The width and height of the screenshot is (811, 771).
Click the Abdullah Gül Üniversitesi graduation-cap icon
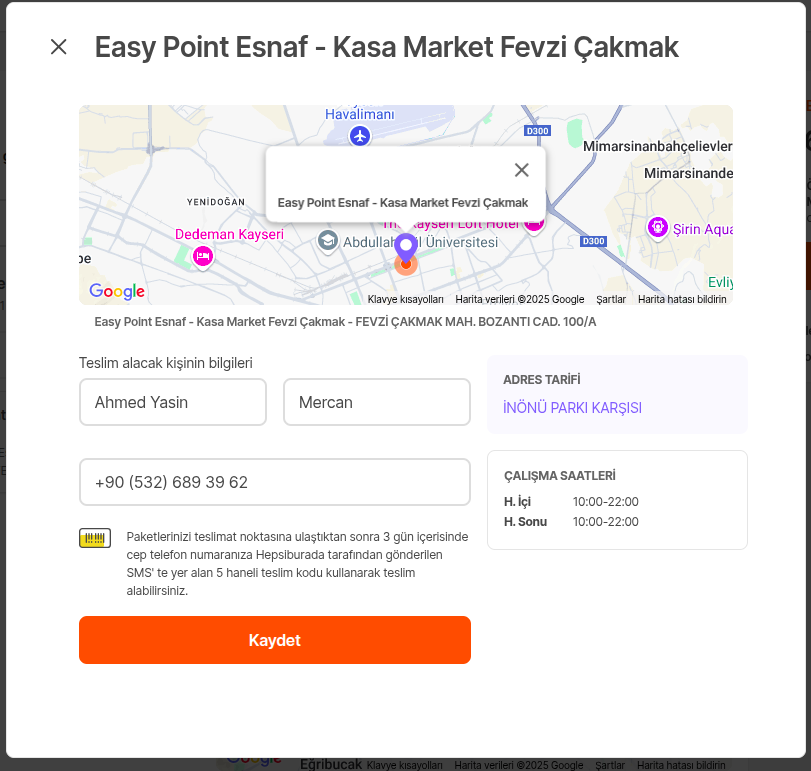(328, 241)
